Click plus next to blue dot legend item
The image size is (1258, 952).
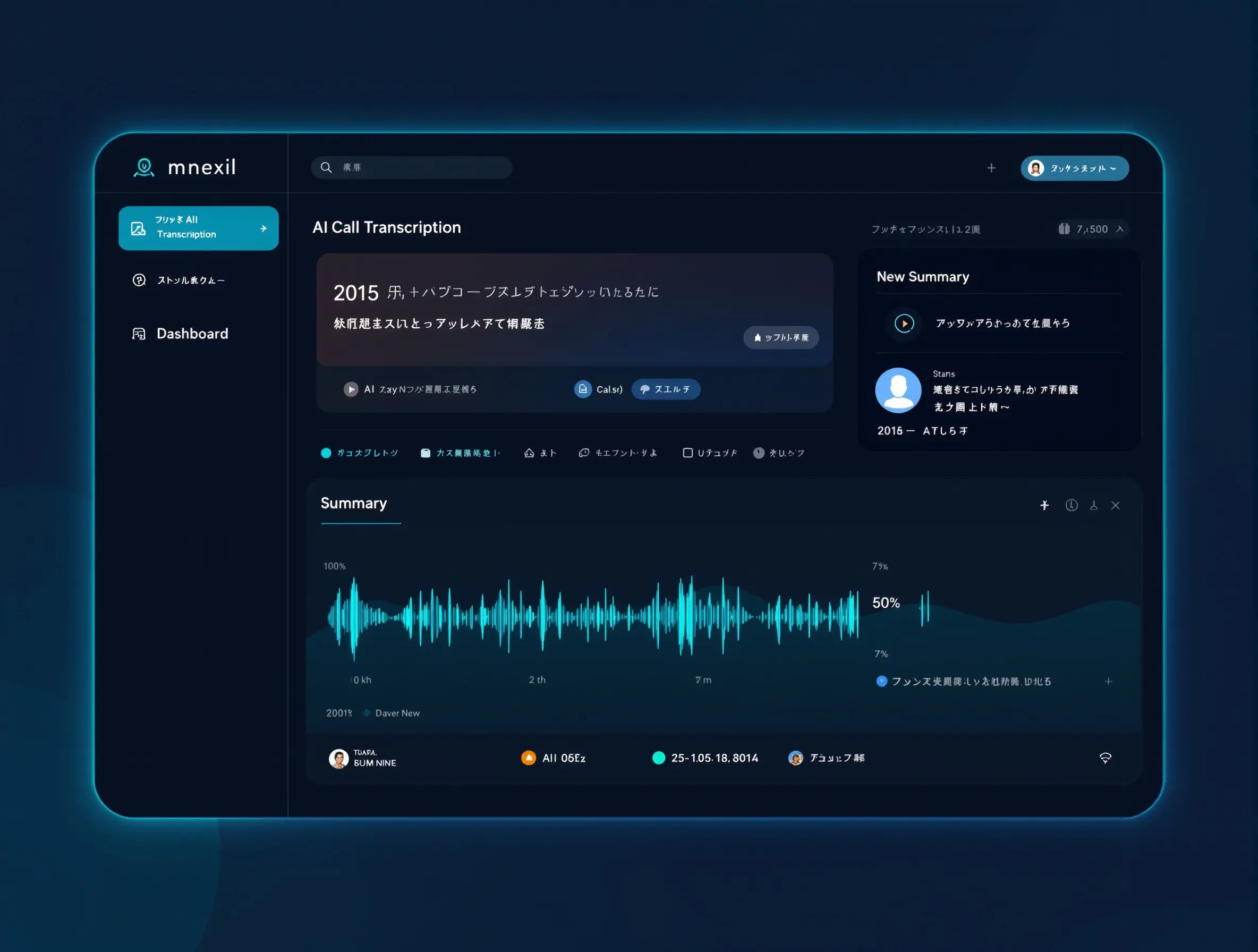[1108, 682]
